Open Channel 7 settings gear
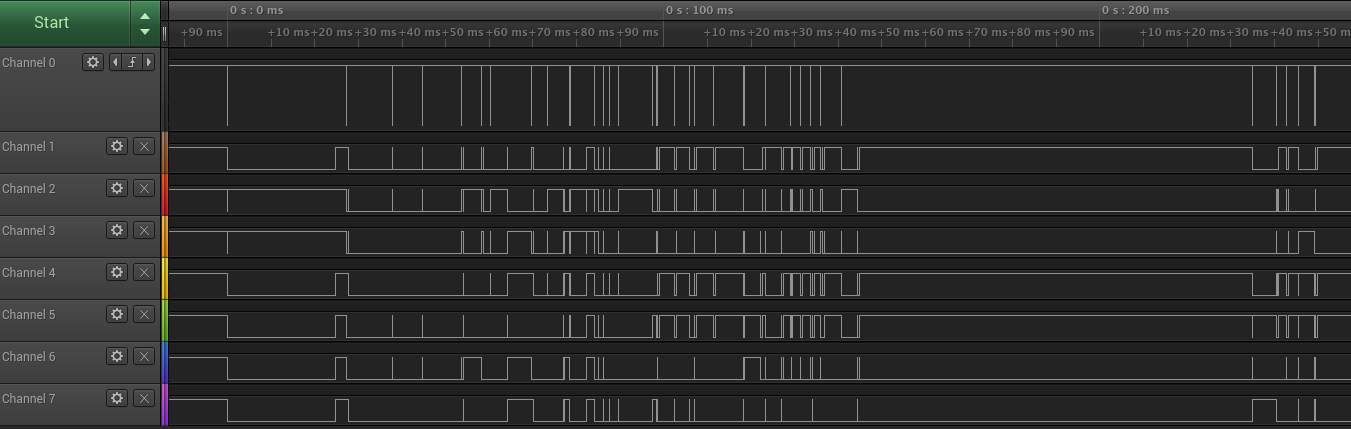This screenshot has height=429, width=1351. [x=117, y=398]
